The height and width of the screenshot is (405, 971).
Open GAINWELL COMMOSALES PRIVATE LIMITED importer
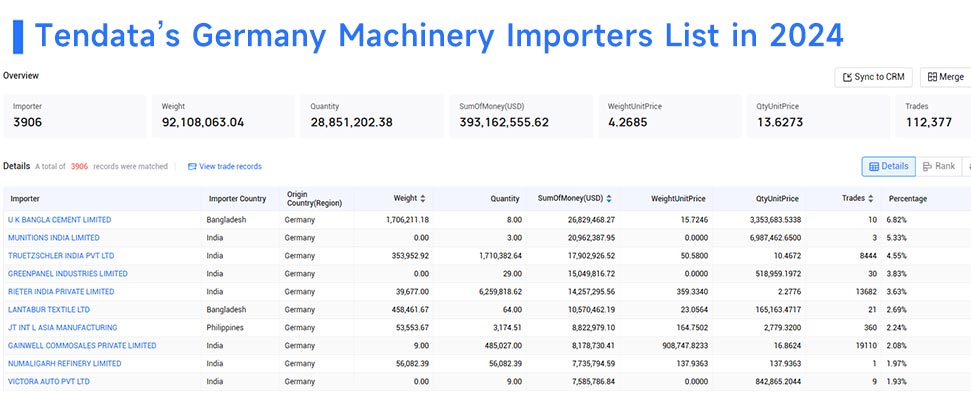(82, 346)
